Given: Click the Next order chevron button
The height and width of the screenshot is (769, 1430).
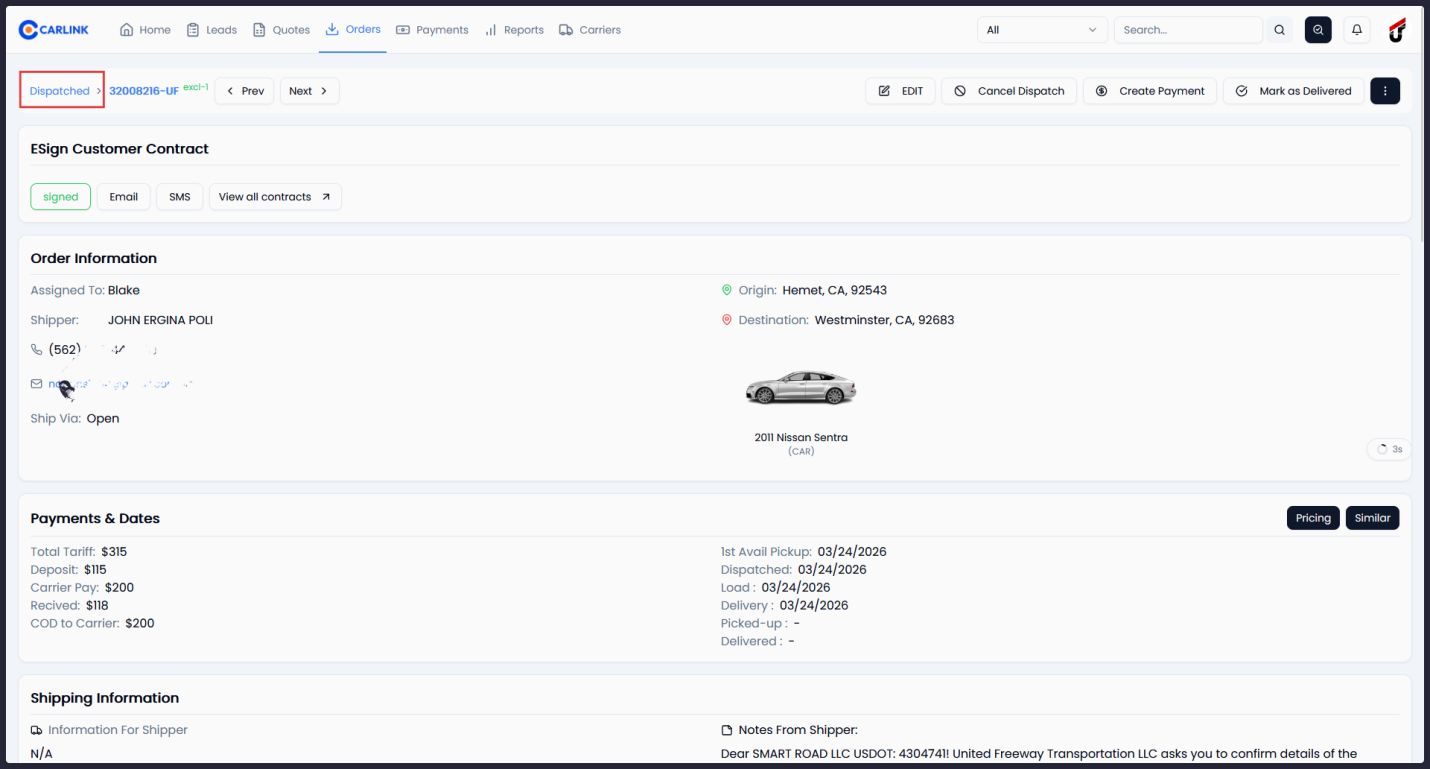Looking at the screenshot, I should [x=309, y=90].
